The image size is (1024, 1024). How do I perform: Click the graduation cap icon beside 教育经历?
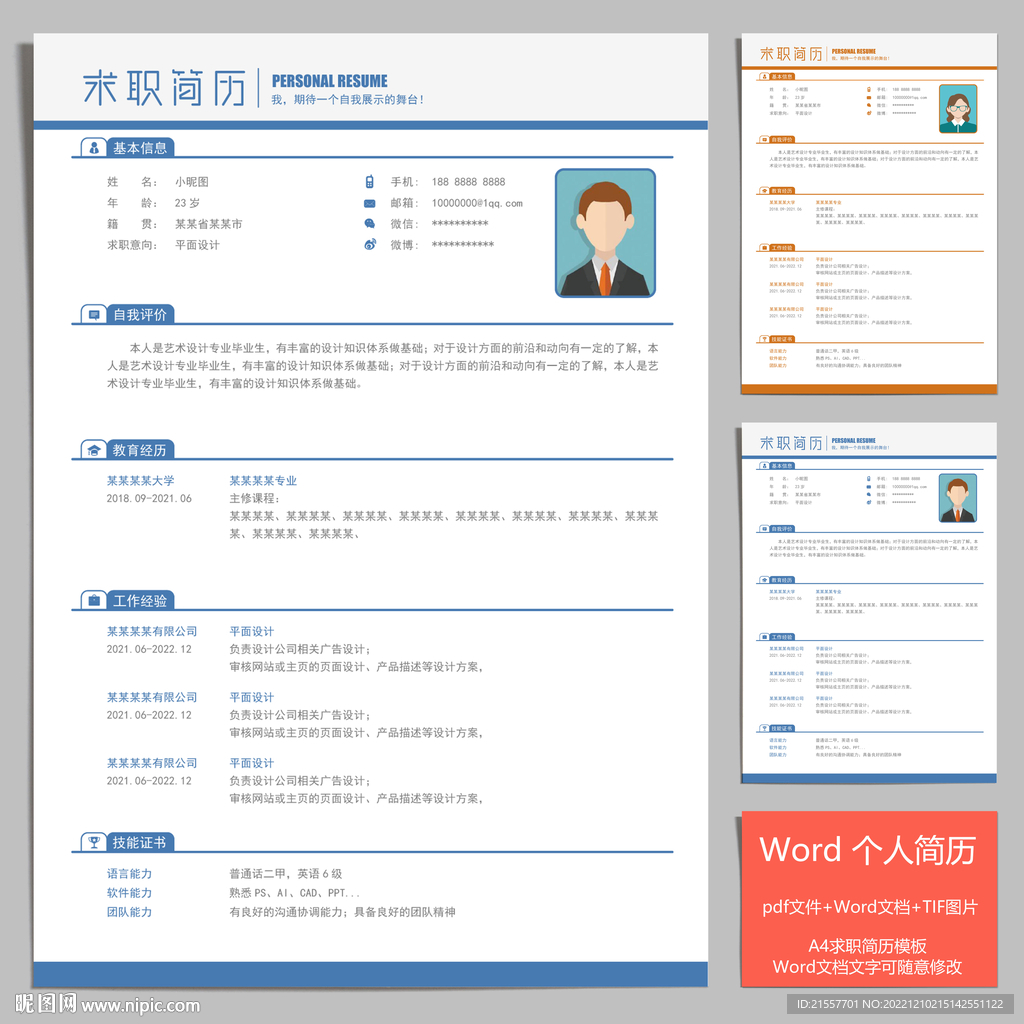[x=94, y=450]
